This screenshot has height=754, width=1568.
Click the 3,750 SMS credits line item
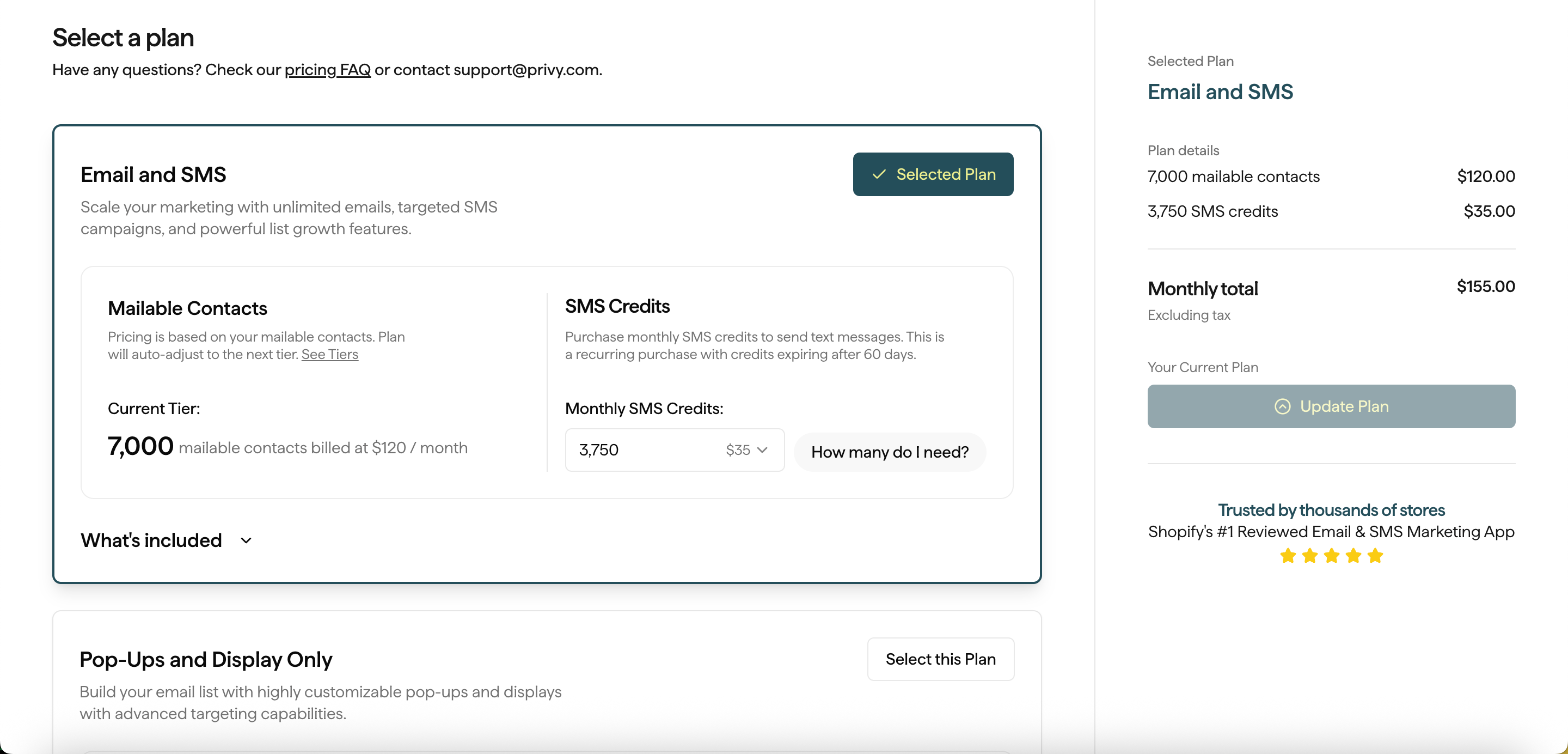click(x=1212, y=211)
